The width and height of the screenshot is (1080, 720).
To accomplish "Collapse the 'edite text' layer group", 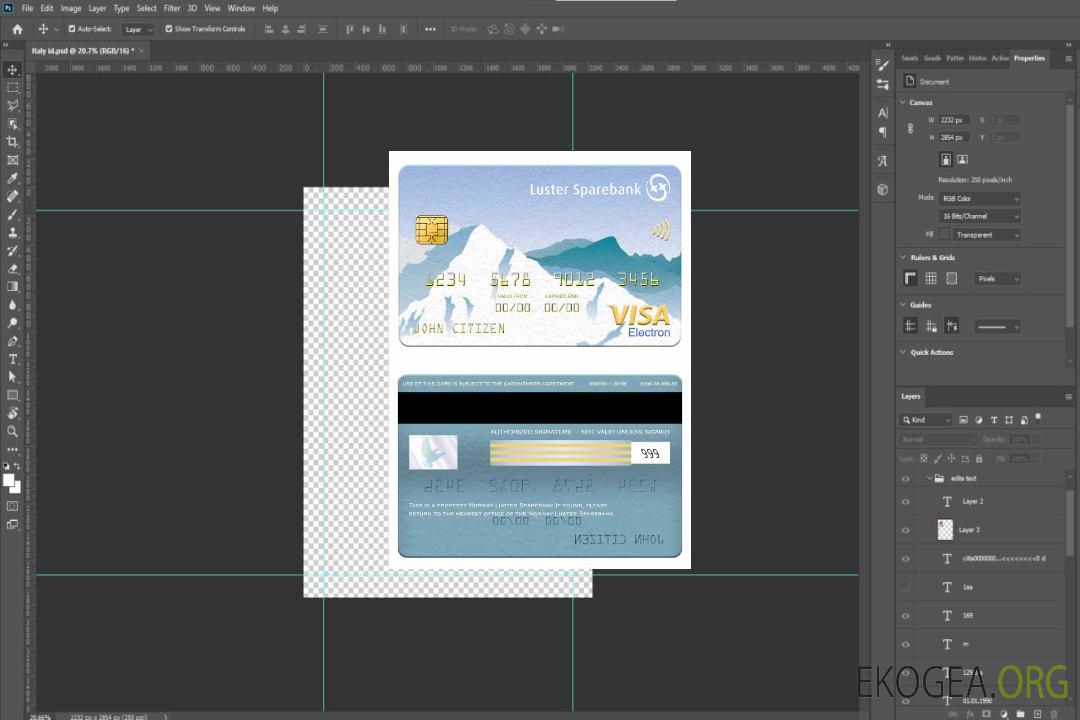I will point(928,478).
